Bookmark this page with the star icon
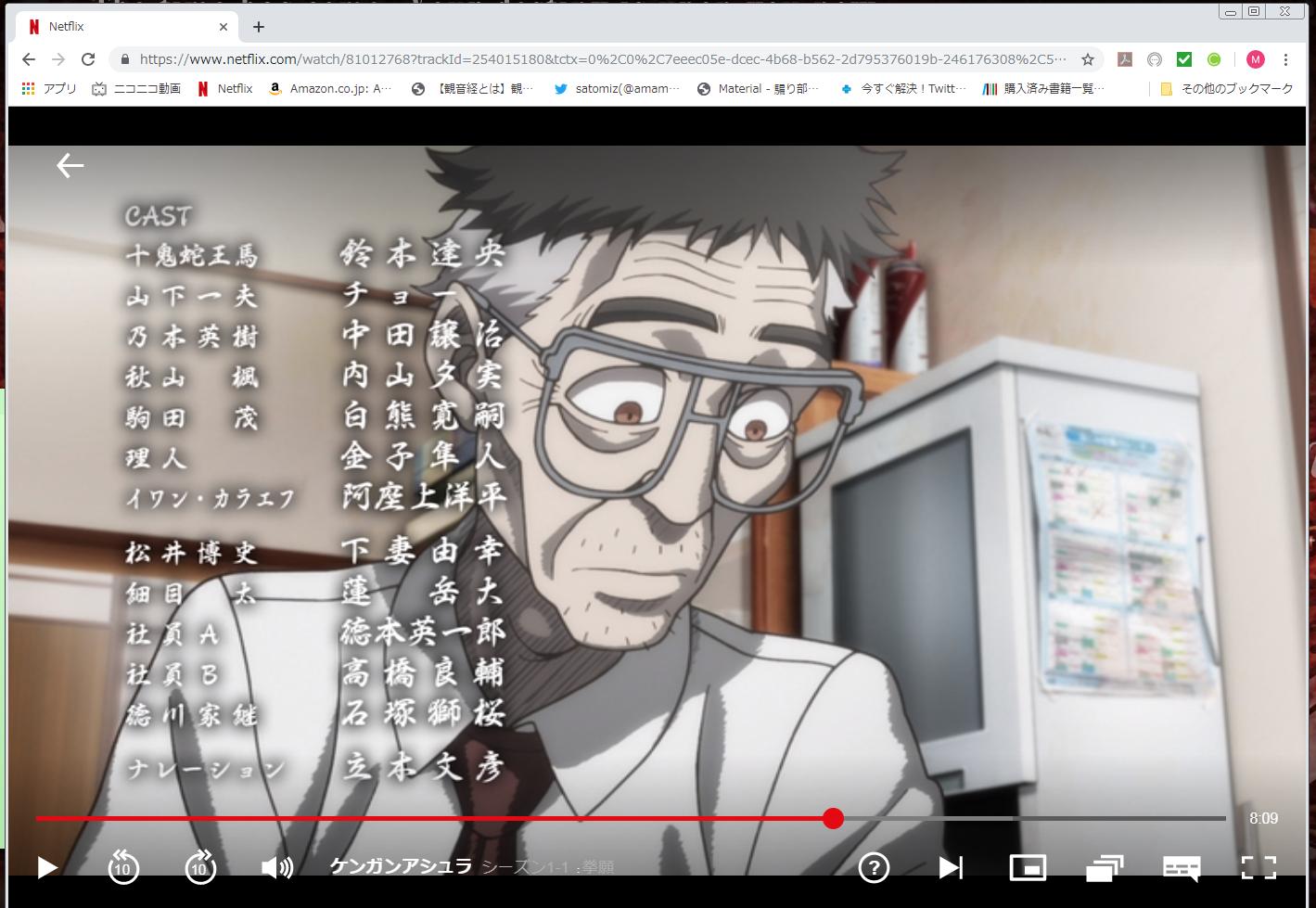Image resolution: width=1316 pixels, height=908 pixels. 1088,59
